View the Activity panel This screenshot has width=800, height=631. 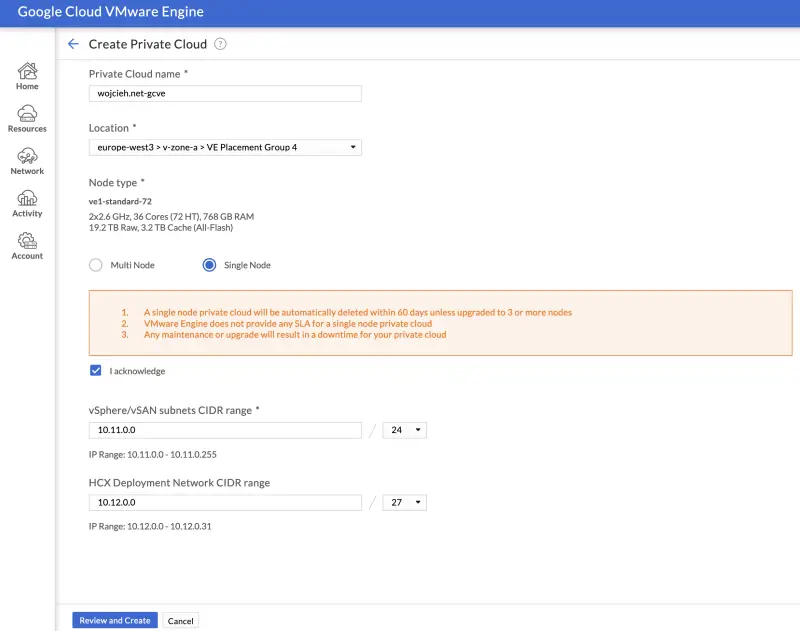27,203
